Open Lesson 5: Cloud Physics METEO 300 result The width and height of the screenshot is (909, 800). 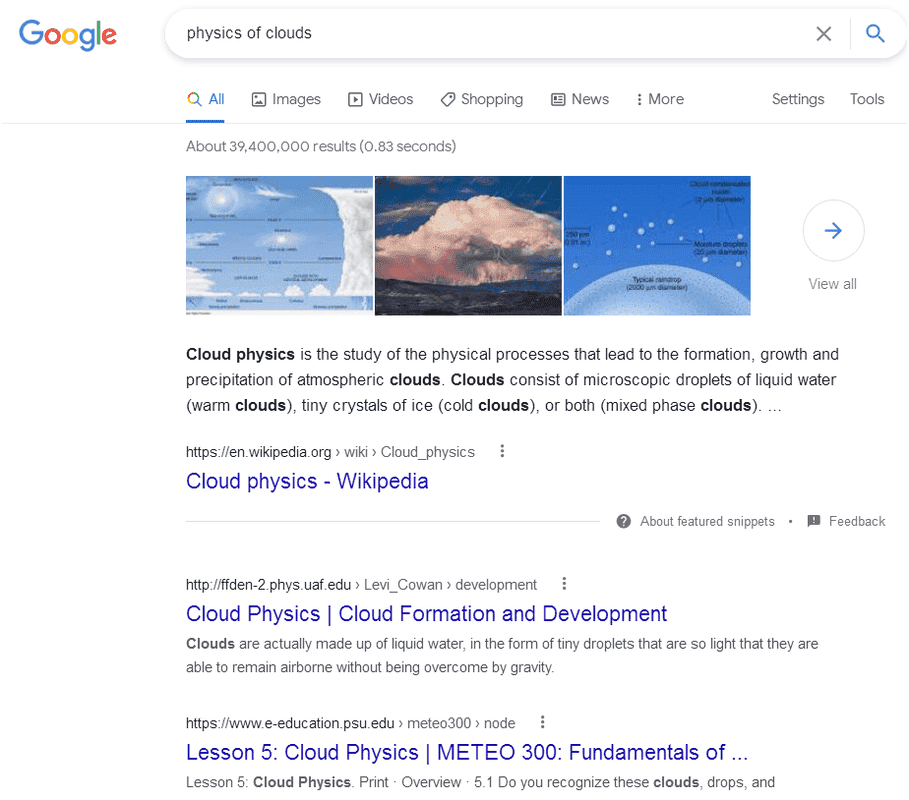coord(467,752)
